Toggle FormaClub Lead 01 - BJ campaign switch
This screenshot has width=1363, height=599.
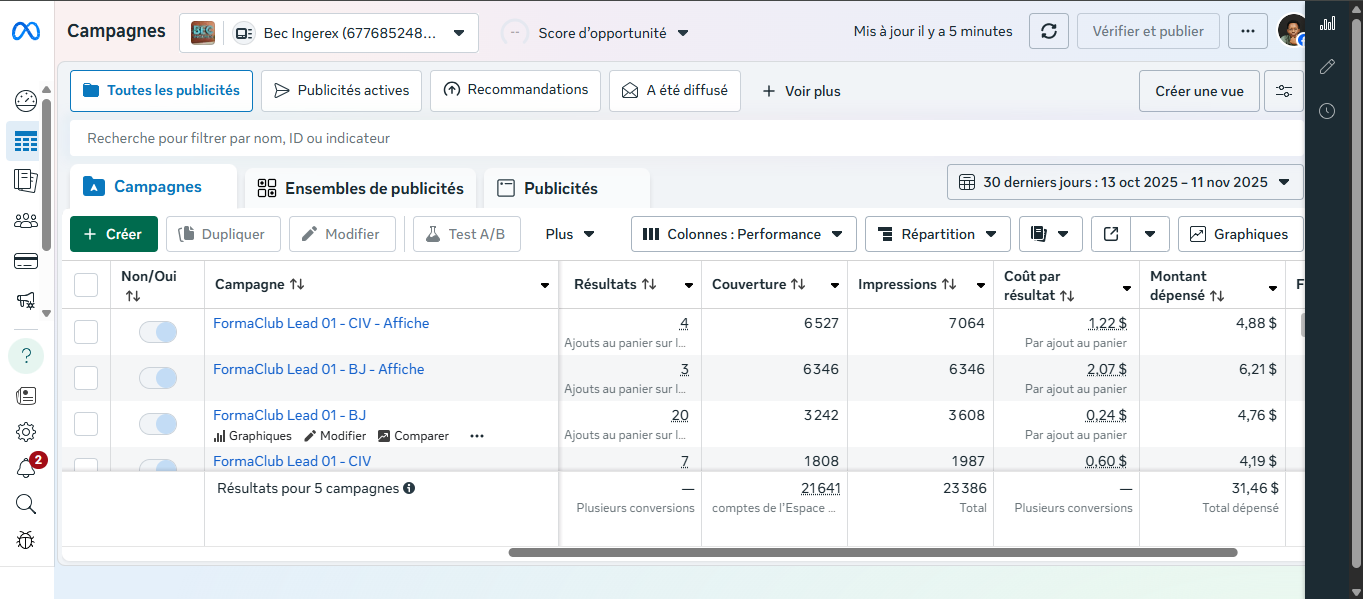158,424
